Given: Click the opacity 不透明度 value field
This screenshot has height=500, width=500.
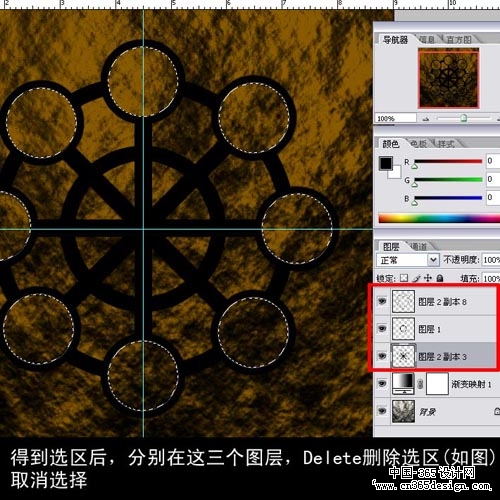Looking at the screenshot, I should 491,260.
